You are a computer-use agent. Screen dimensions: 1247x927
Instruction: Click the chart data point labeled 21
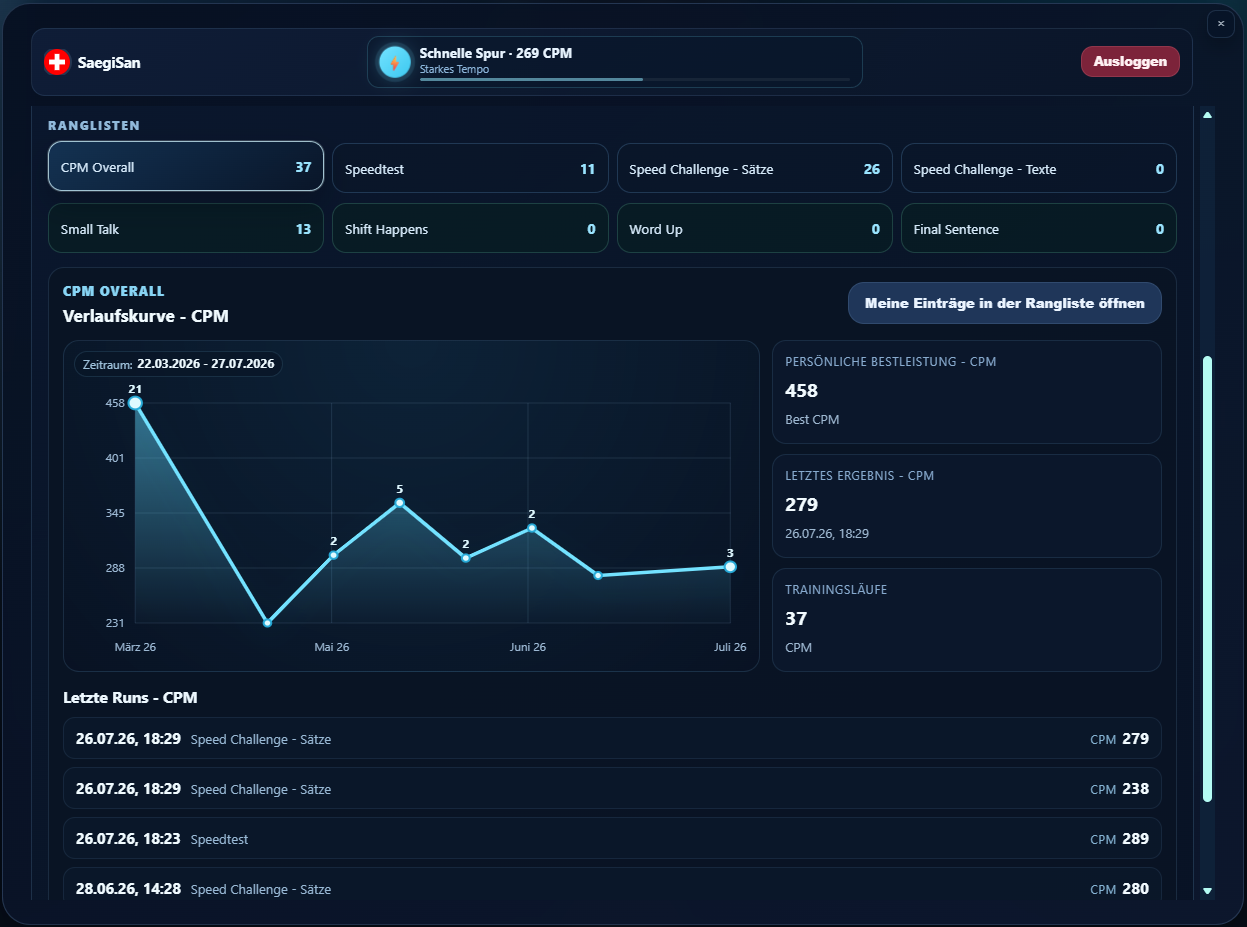(x=135, y=403)
